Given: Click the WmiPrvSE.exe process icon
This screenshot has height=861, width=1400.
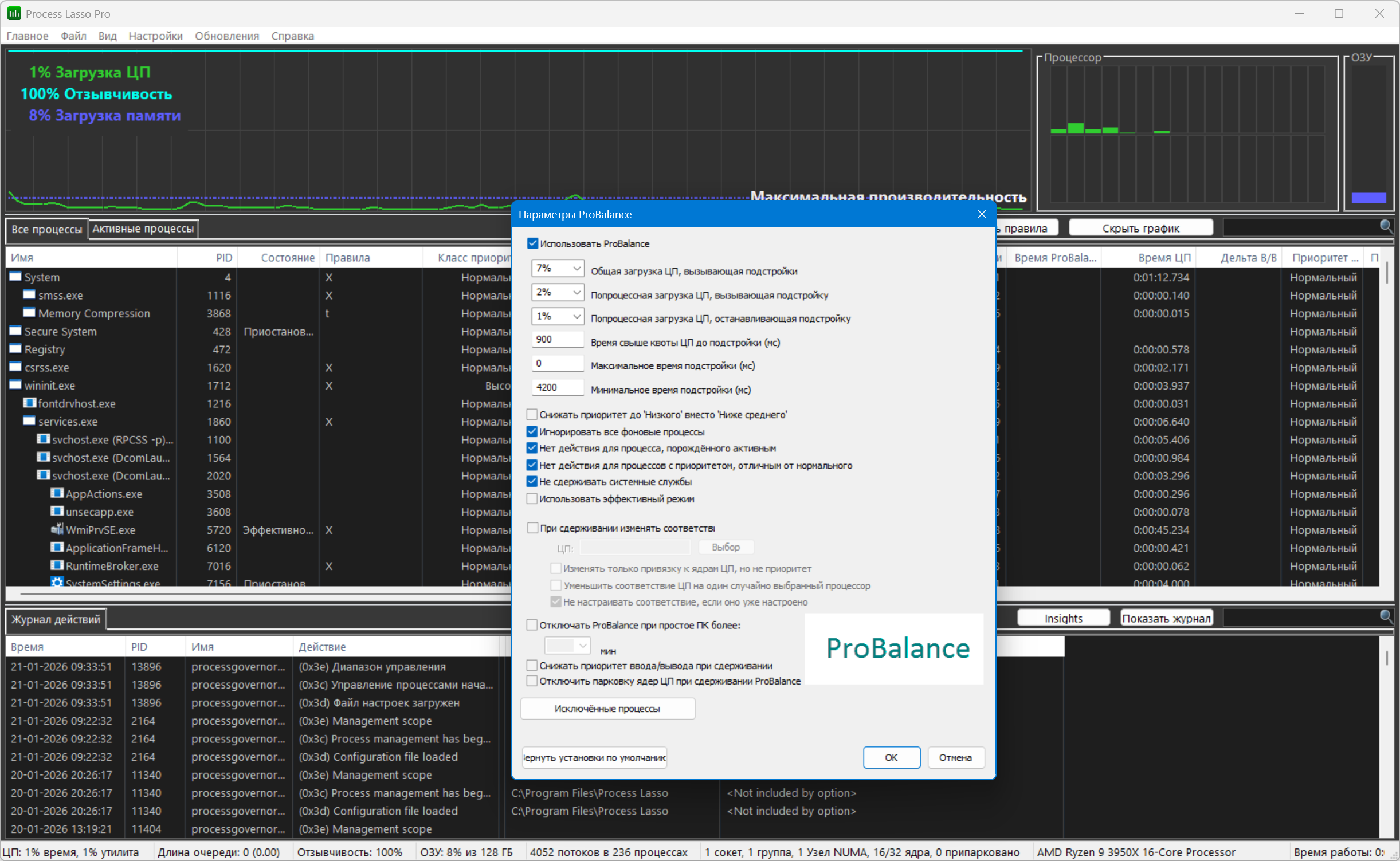Looking at the screenshot, I should coord(57,529).
